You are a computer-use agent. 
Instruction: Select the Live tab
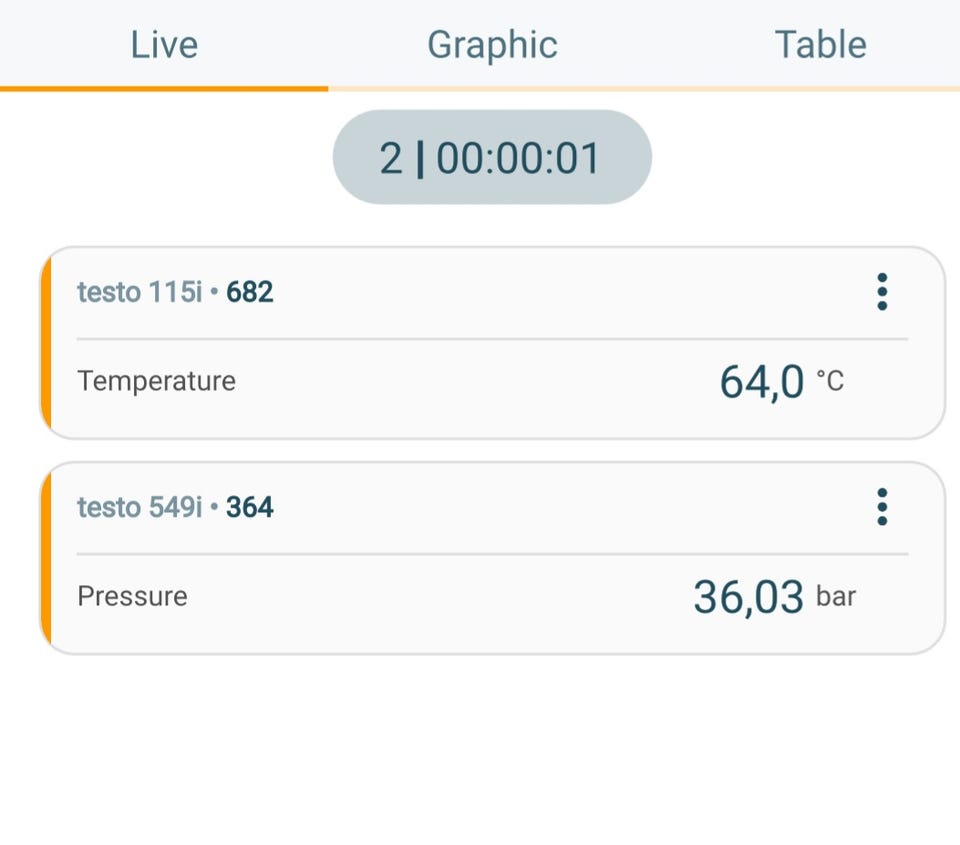164,45
